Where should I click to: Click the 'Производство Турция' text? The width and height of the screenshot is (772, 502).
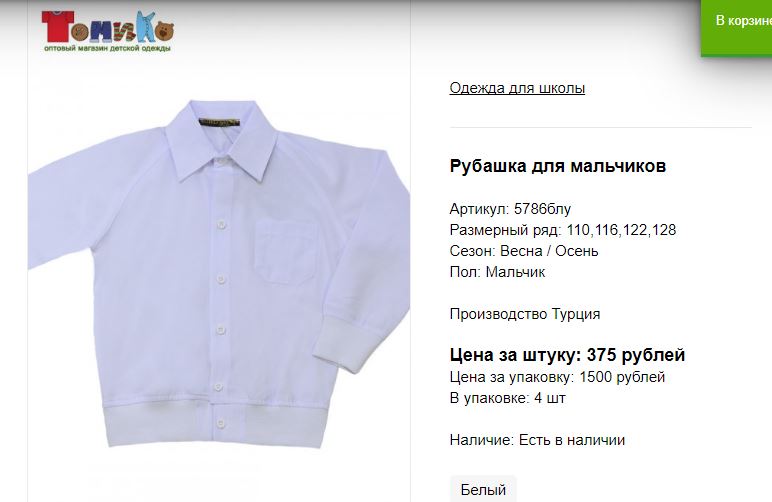tap(525, 314)
